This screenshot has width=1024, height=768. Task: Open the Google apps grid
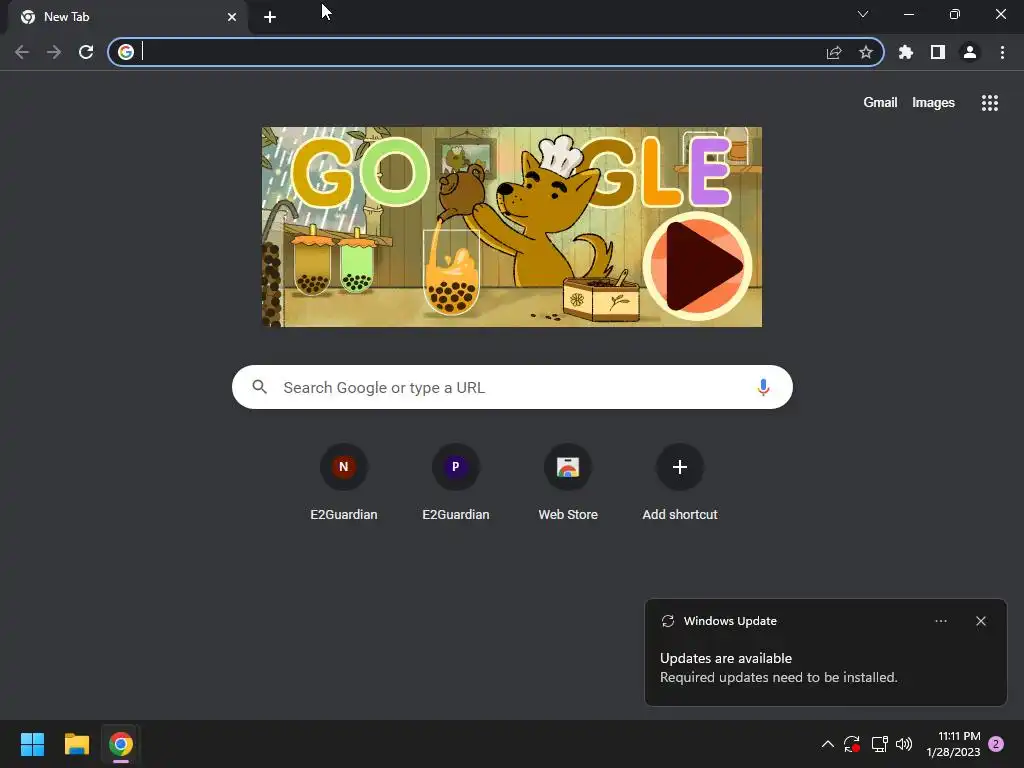990,103
